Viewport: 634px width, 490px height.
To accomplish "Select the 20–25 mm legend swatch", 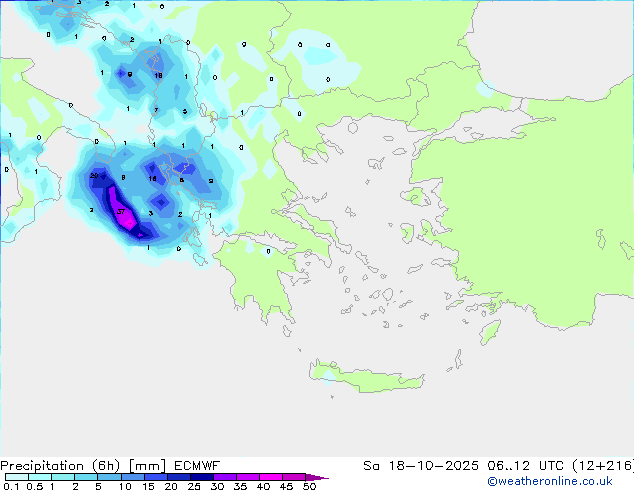I will point(178,477).
